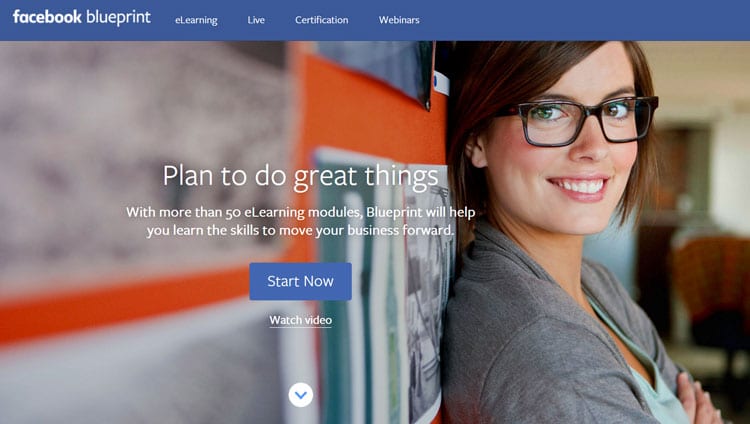
Task: Click the woman's black-rimmed glasses
Action: [x=584, y=120]
